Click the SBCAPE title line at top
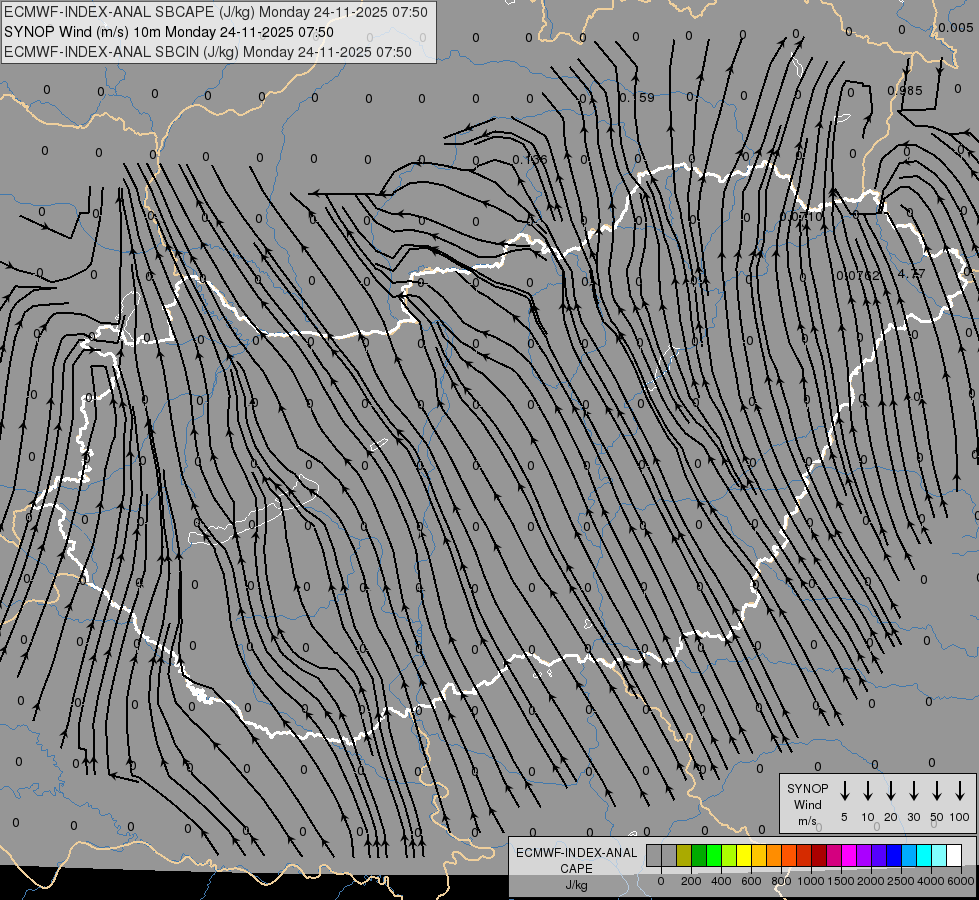 [216, 12]
